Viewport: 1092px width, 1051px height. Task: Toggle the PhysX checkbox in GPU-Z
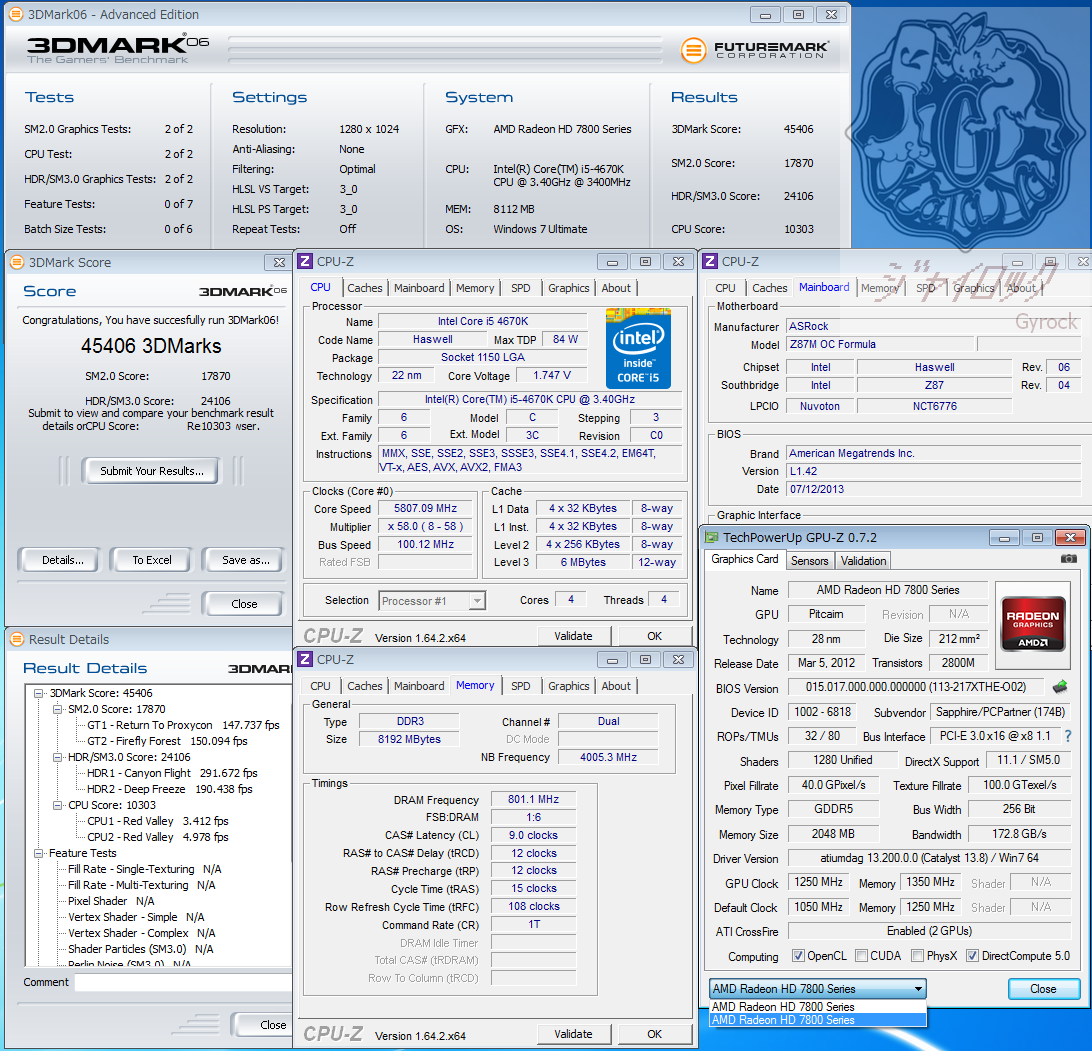917,956
